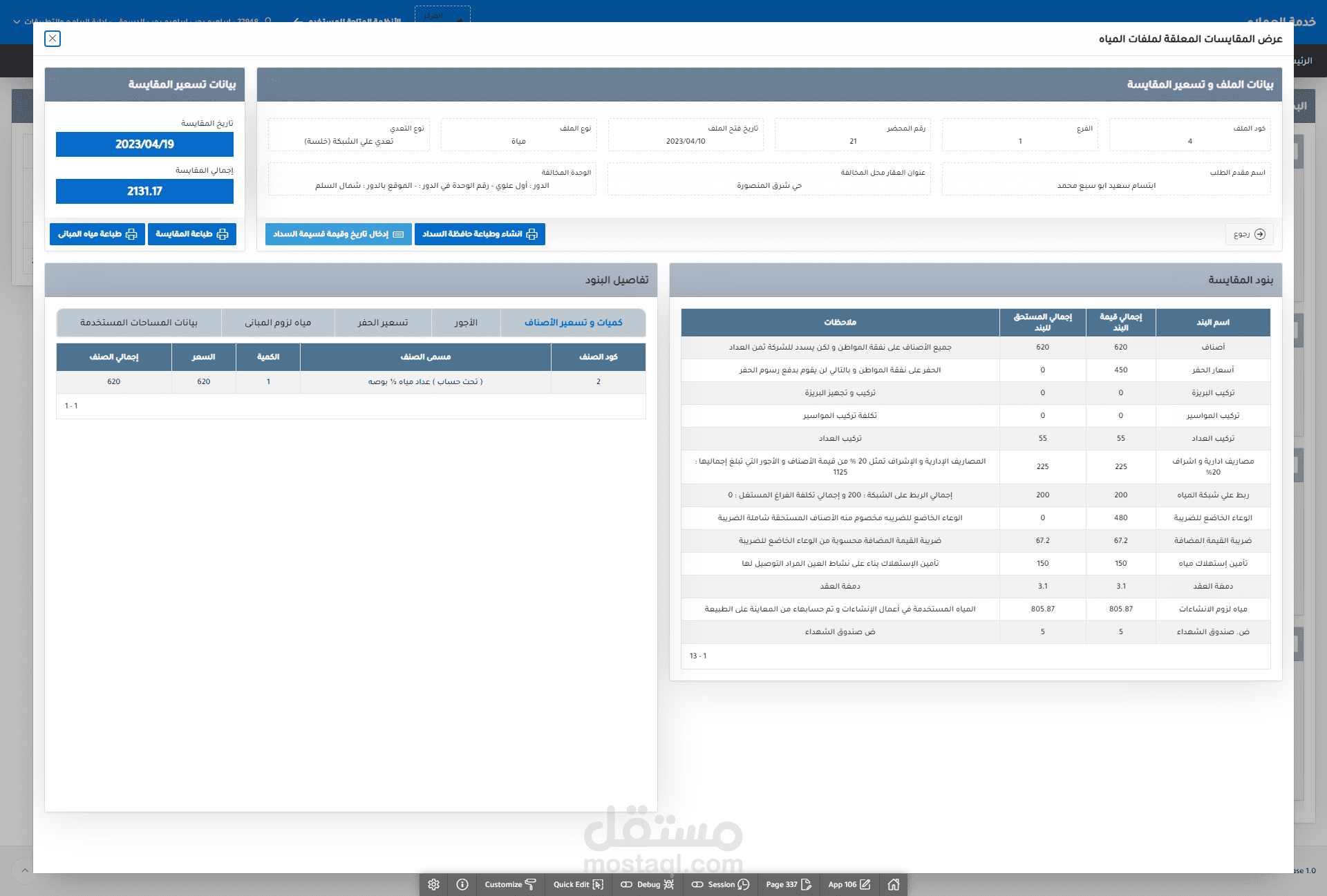
Task: Activate Quick Edit in developer toolbar
Action: (578, 884)
